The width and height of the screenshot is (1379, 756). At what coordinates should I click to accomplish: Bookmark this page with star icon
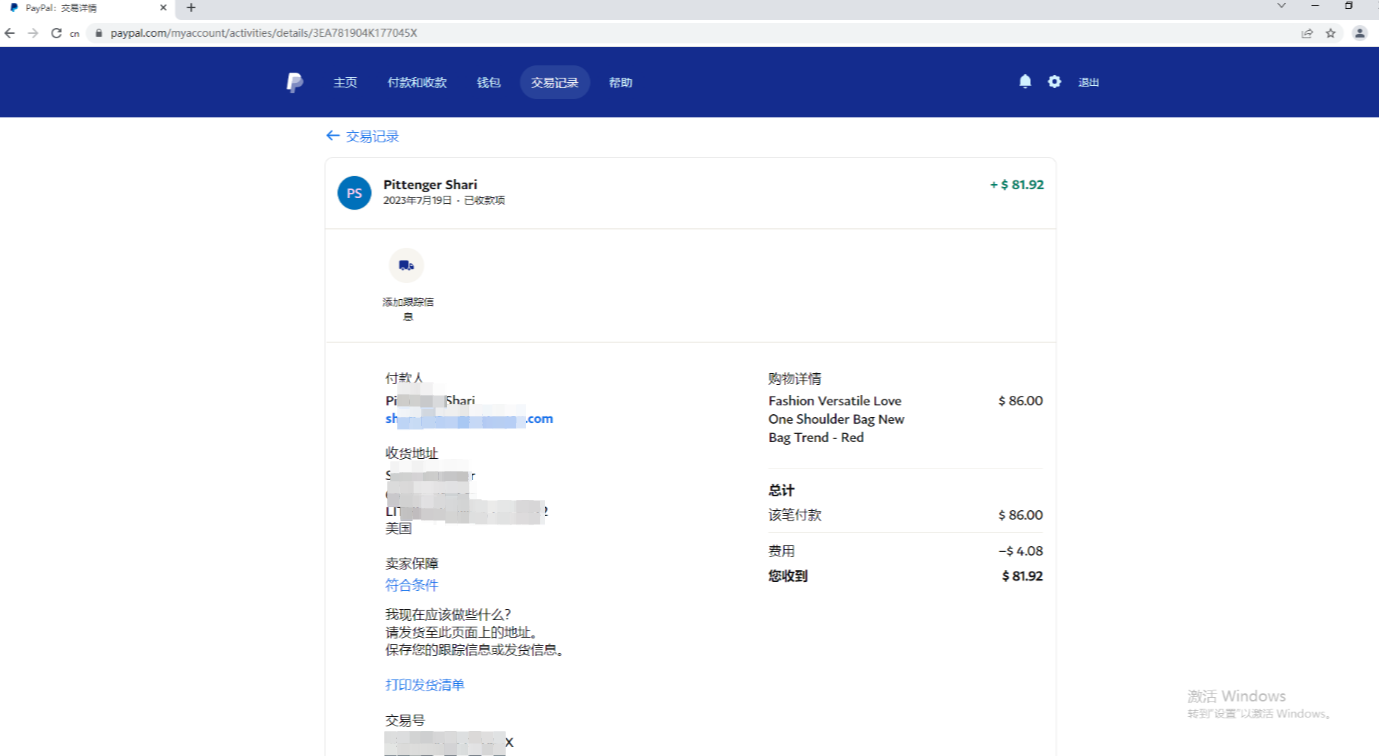click(1330, 33)
